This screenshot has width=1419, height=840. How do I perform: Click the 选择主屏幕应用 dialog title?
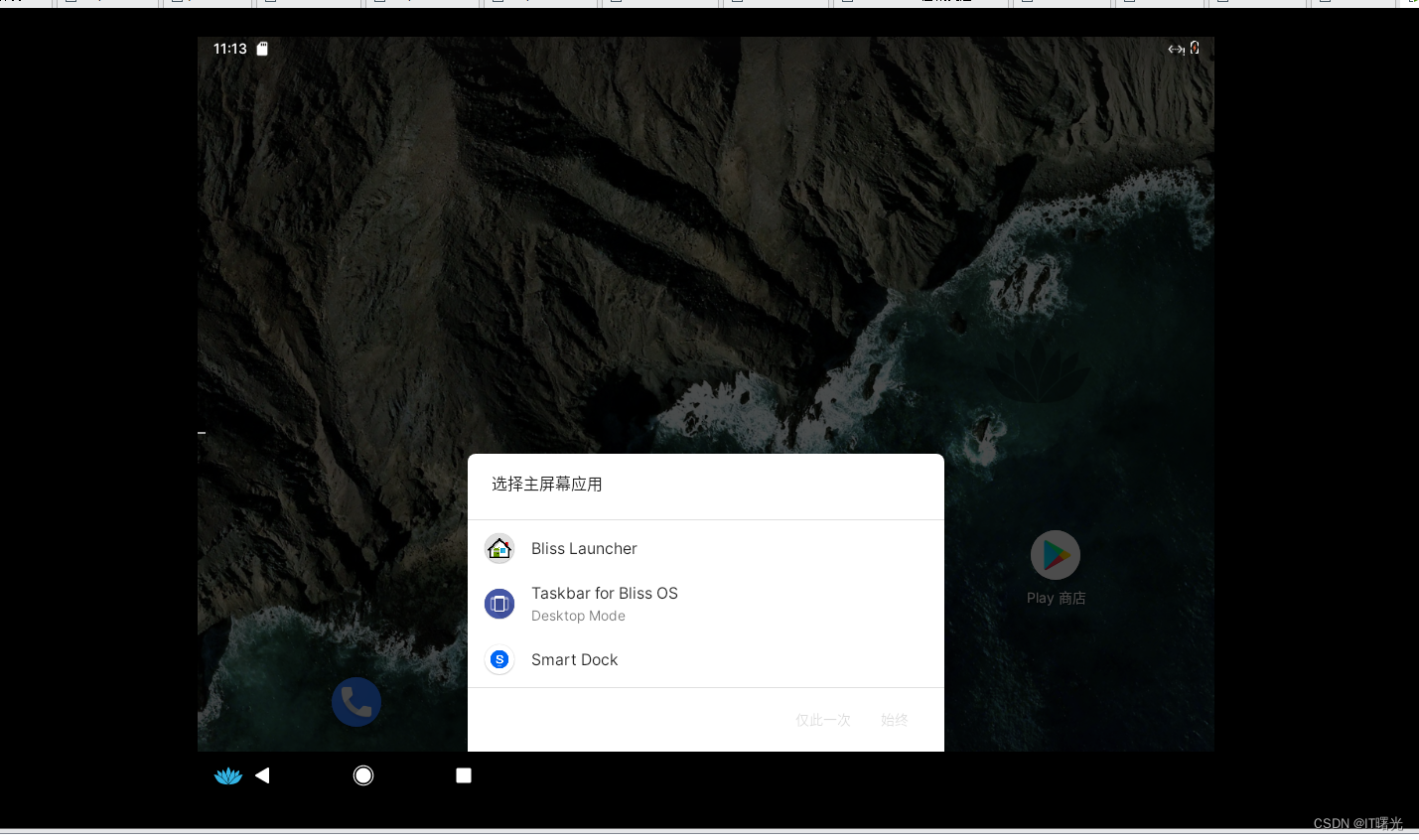pyautogui.click(x=547, y=485)
